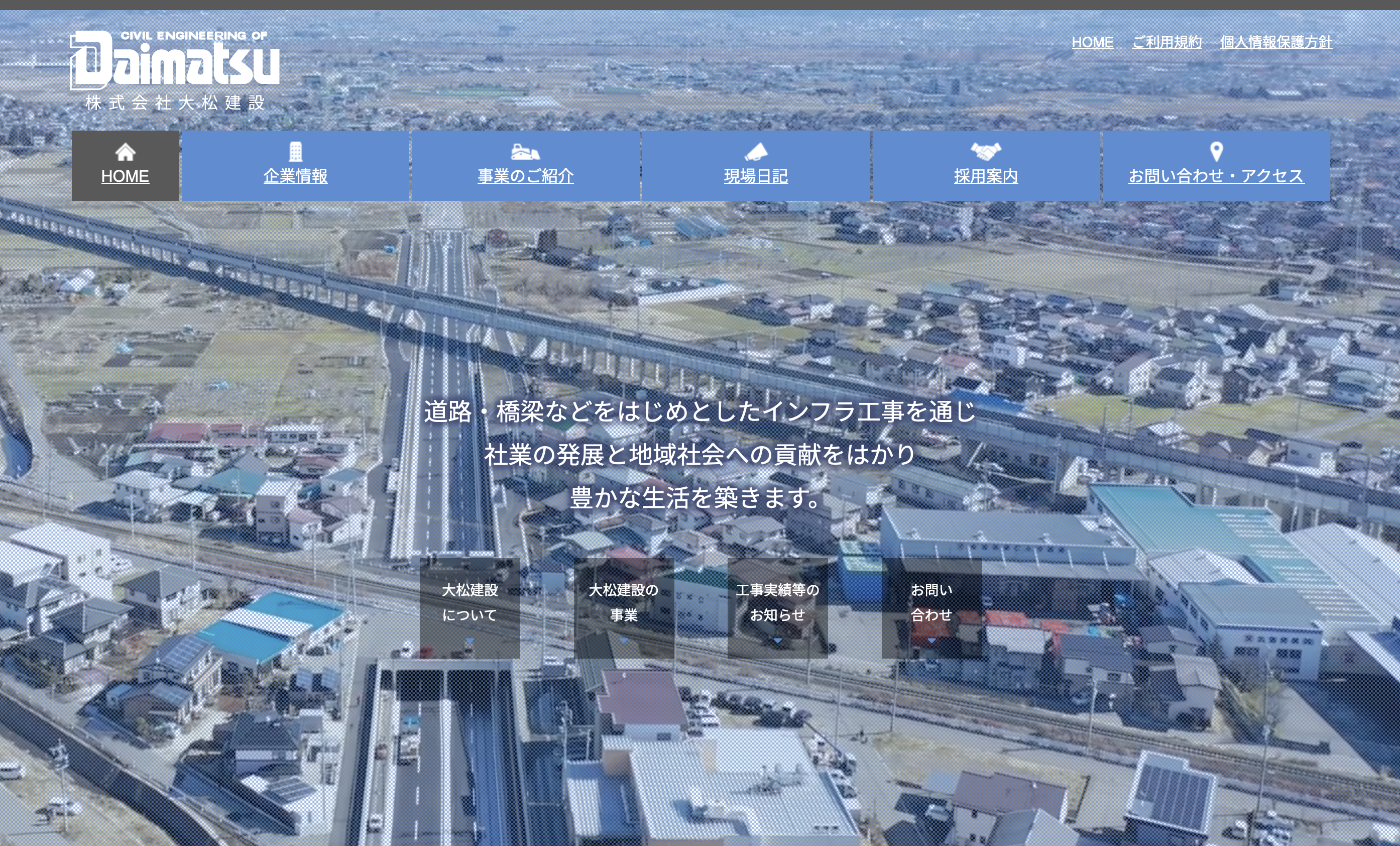Open お問い合わせ・アクセス navigation item
The image size is (1400, 846).
(x=1216, y=165)
